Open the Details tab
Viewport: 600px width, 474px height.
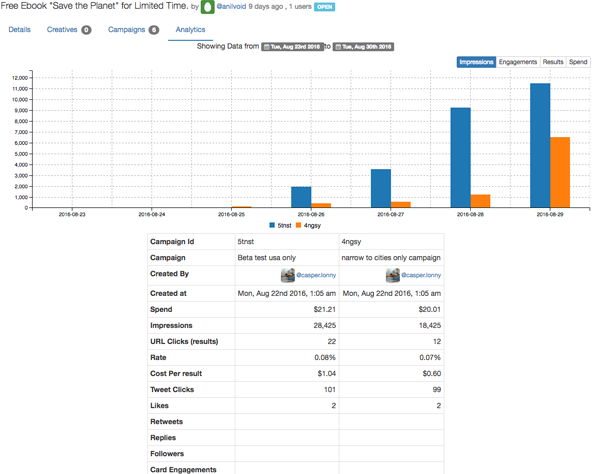[x=19, y=30]
